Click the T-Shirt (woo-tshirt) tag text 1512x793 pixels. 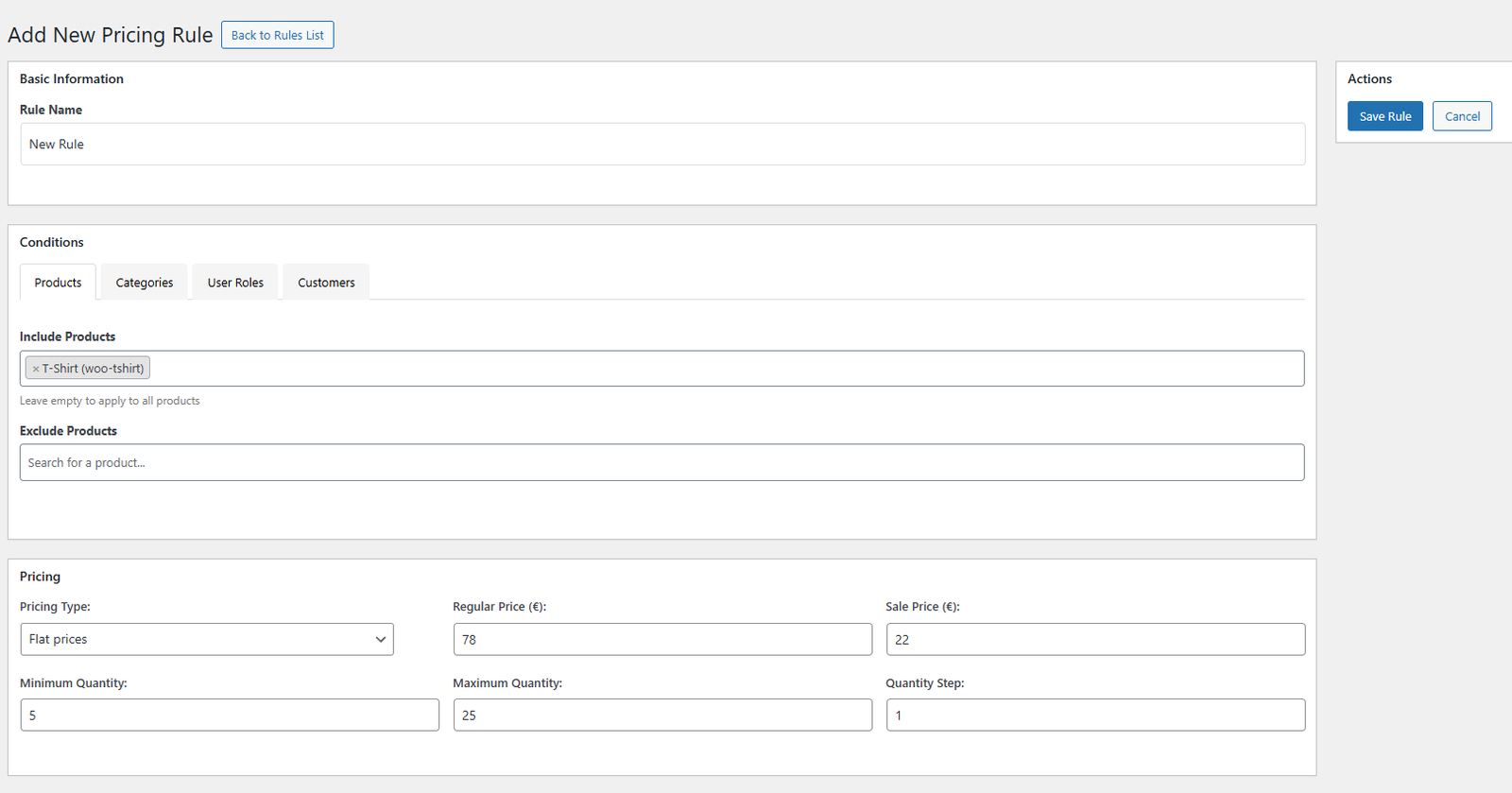[93, 369]
